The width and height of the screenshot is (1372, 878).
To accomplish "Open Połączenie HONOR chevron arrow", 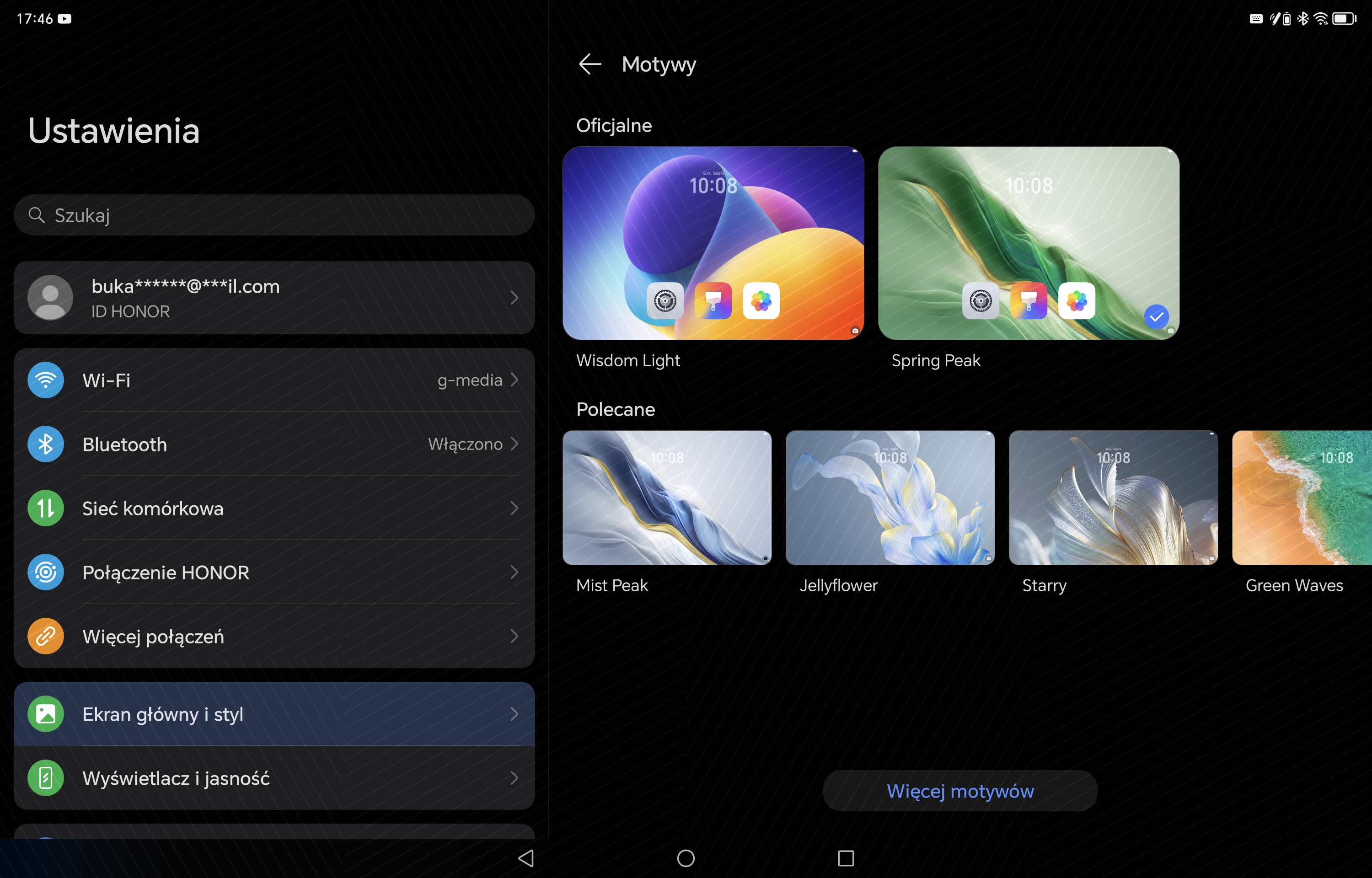I will pos(514,572).
